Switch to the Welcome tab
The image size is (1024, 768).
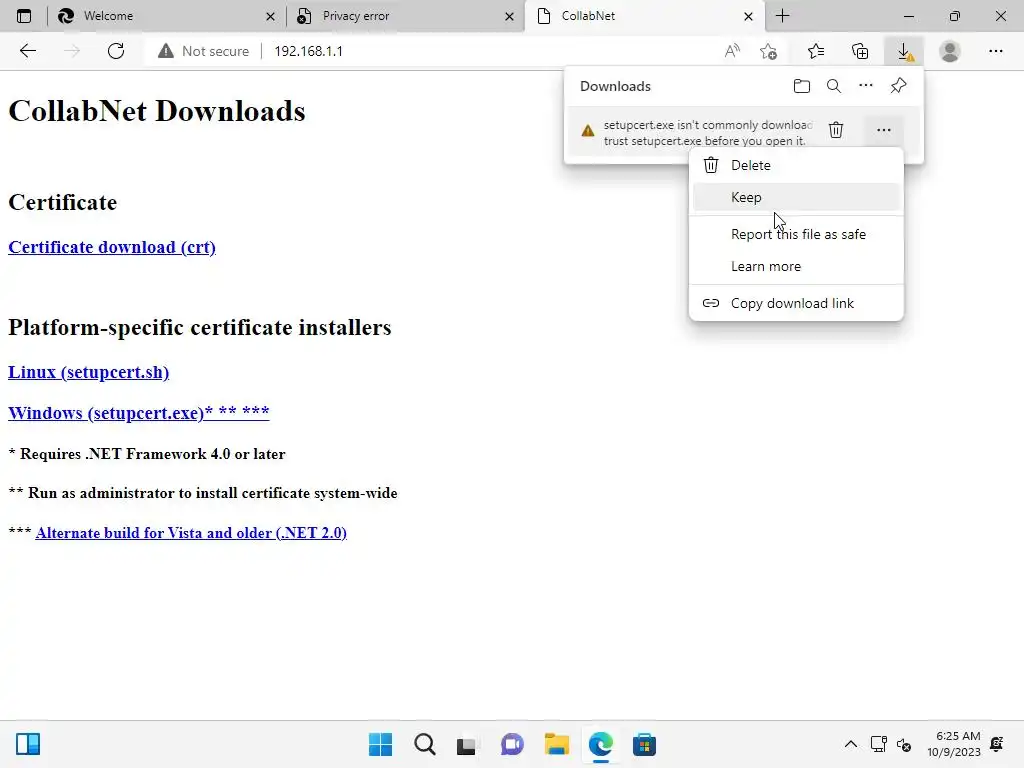[166, 16]
